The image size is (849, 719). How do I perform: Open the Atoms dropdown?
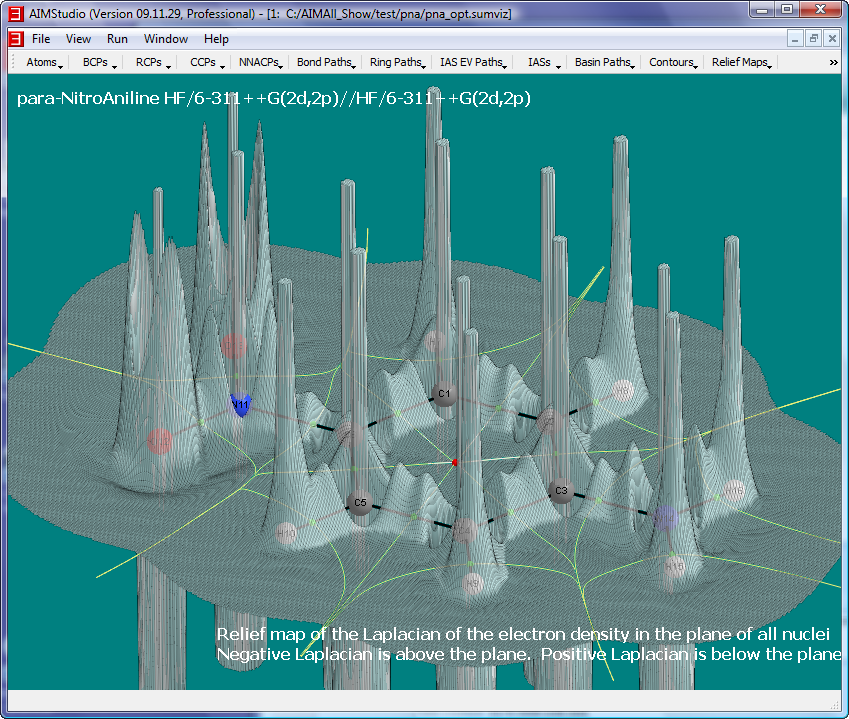[45, 62]
